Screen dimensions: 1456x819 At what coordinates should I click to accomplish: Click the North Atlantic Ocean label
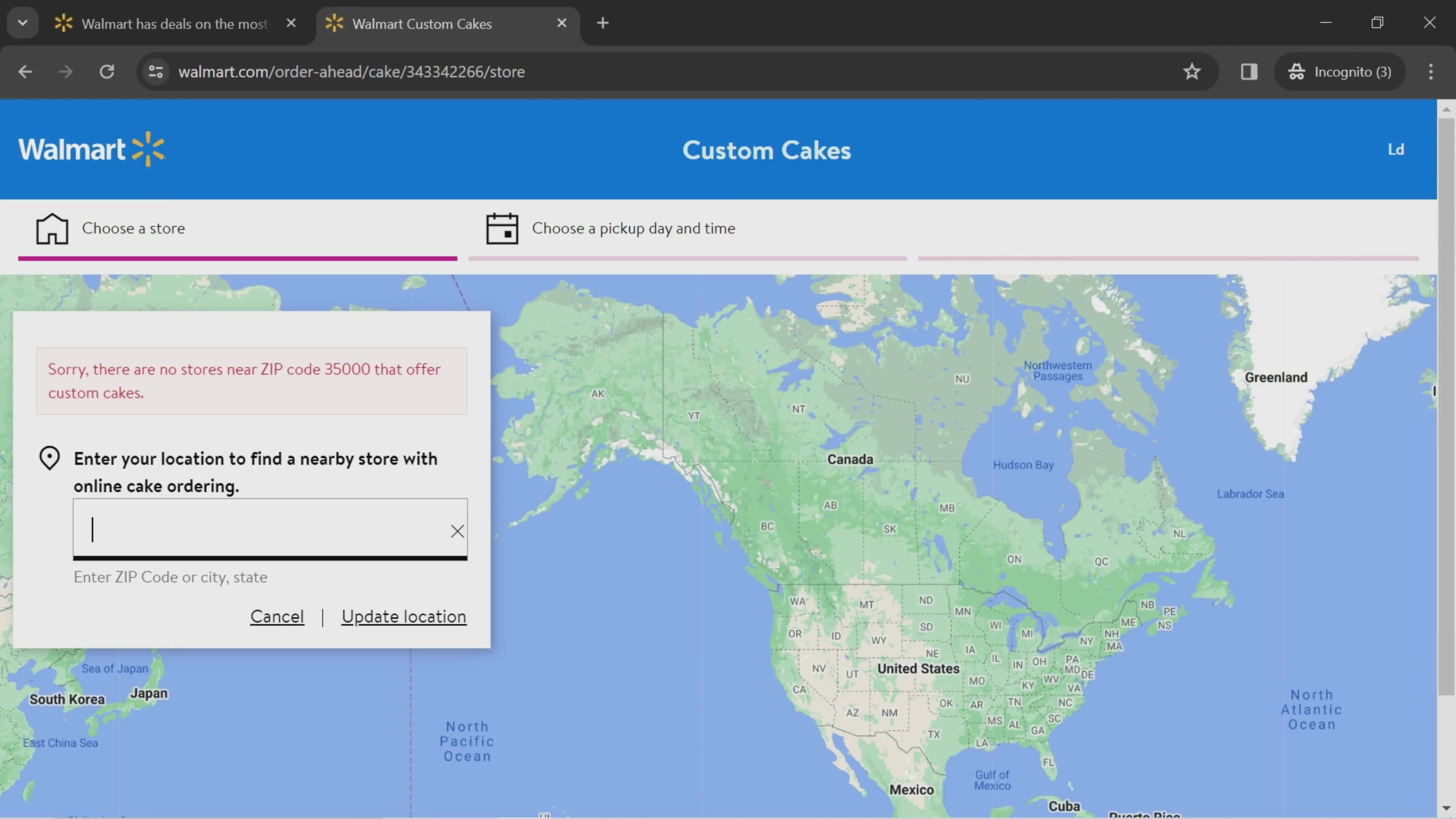pyautogui.click(x=1311, y=709)
